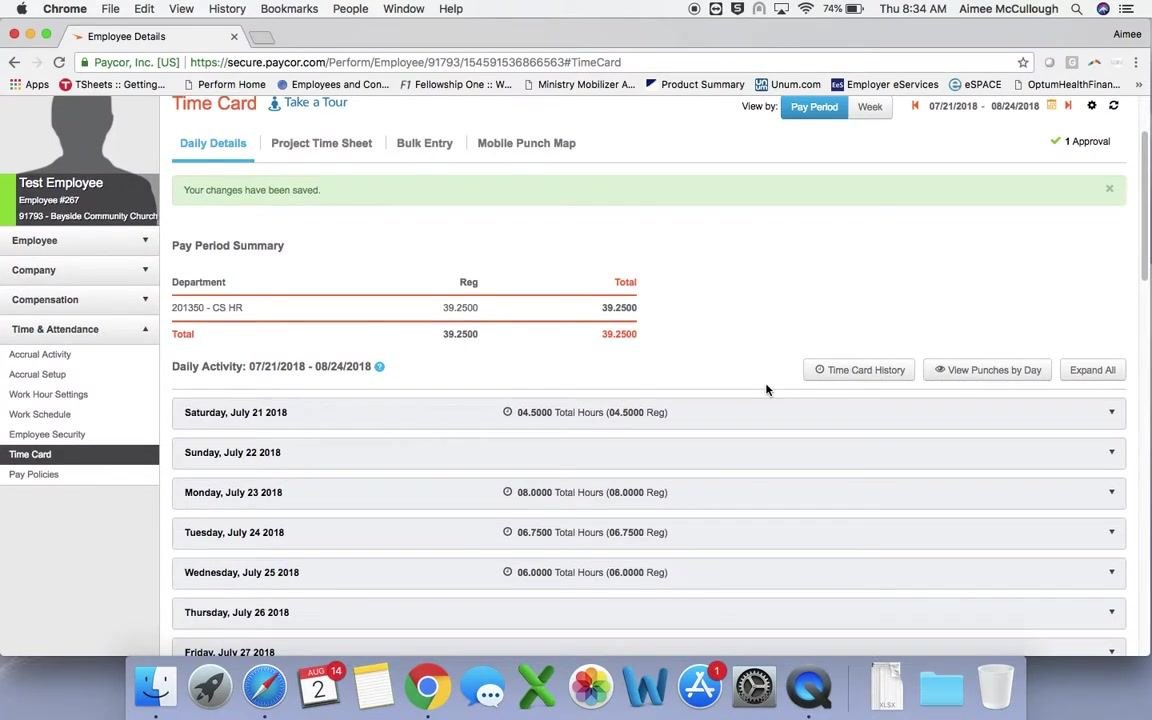Click the Time Card refresh icon
Screen dimensions: 1152x720
[x=1114, y=106]
